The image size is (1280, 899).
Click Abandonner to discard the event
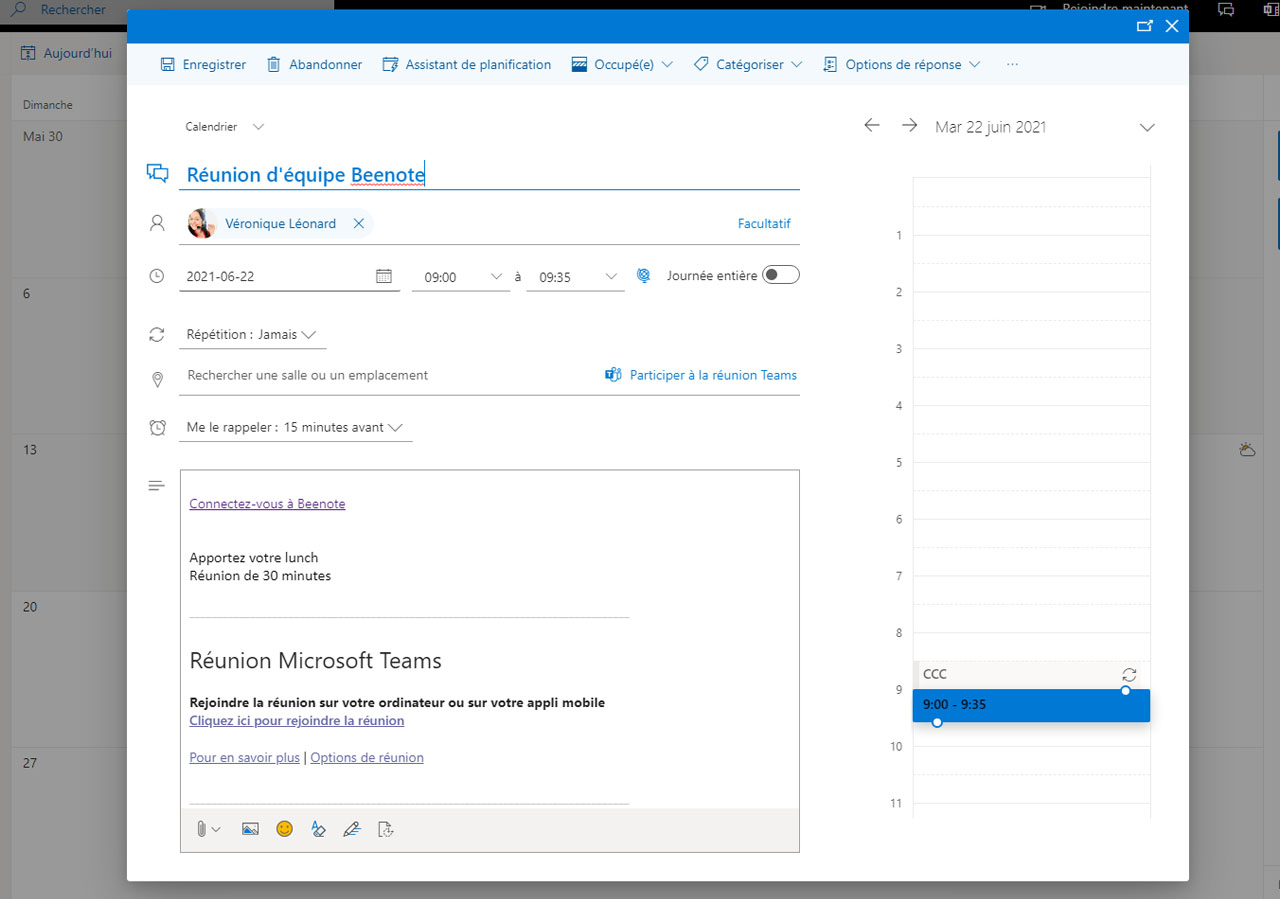click(314, 64)
